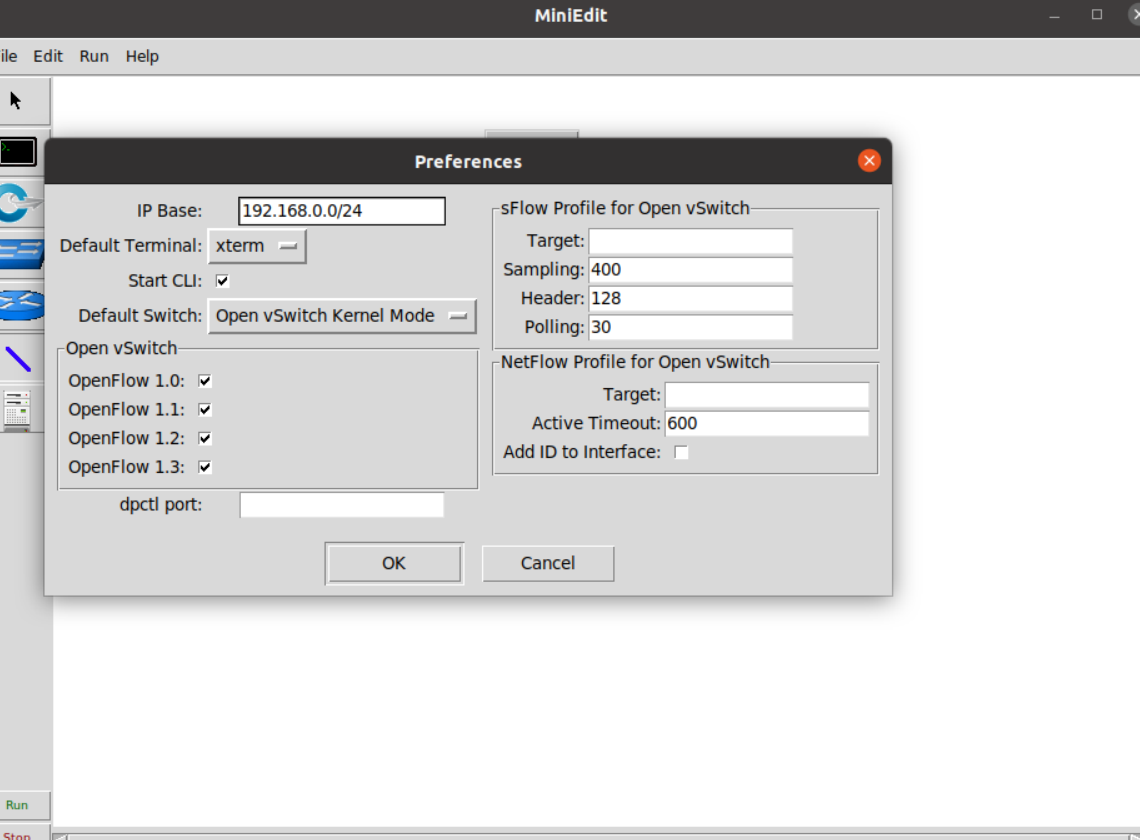Open the Default Terminal xterm dropdown
The height and width of the screenshot is (840, 1140).
click(x=257, y=246)
